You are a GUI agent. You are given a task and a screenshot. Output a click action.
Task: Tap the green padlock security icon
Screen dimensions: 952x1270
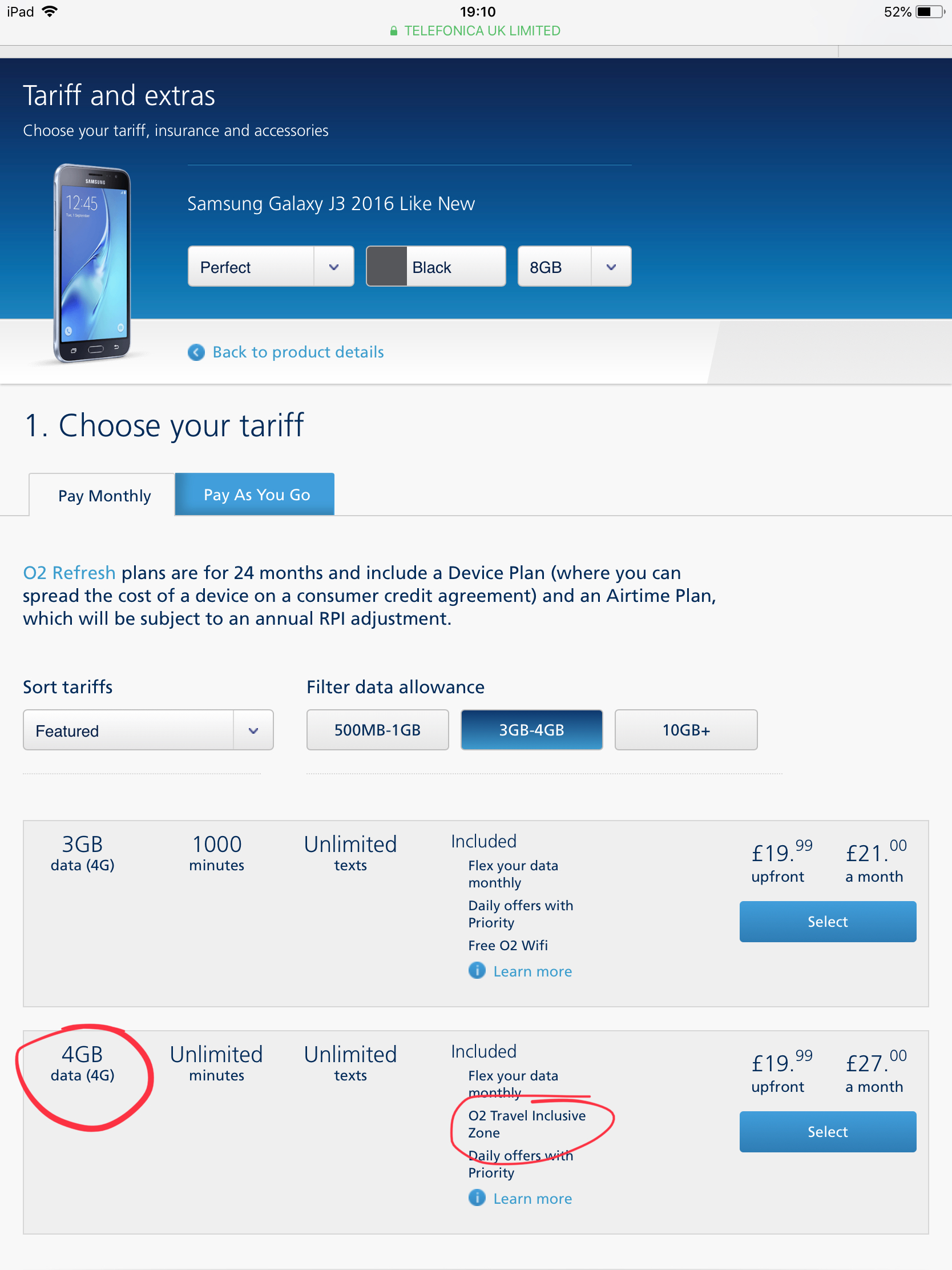[394, 31]
